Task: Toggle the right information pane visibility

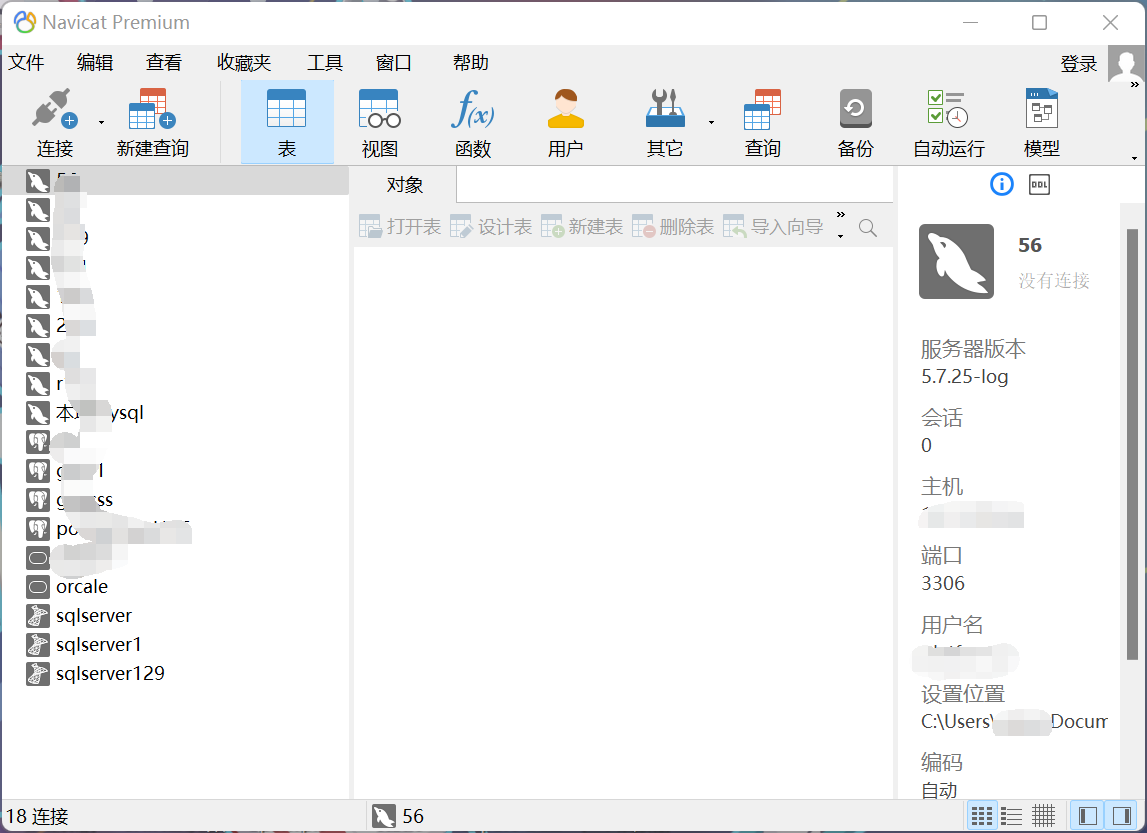Action: tap(1121, 815)
